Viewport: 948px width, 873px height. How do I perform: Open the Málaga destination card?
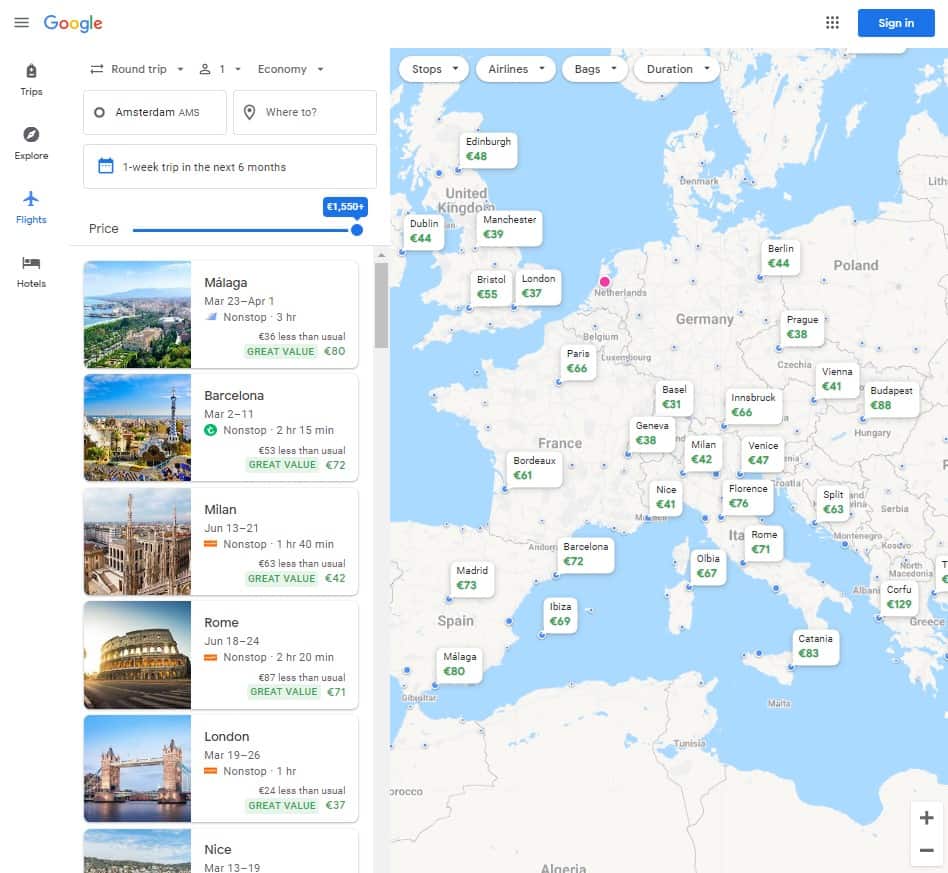pos(221,314)
